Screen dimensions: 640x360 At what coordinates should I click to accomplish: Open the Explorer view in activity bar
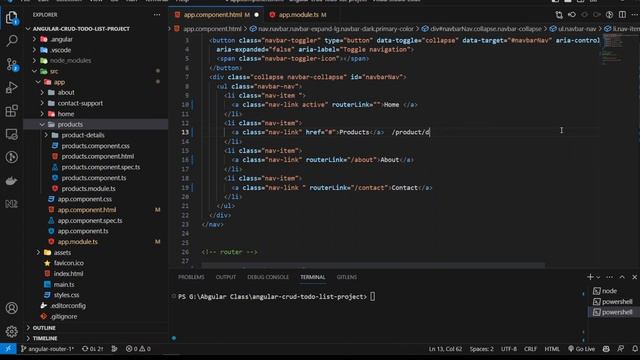pyautogui.click(x=11, y=18)
